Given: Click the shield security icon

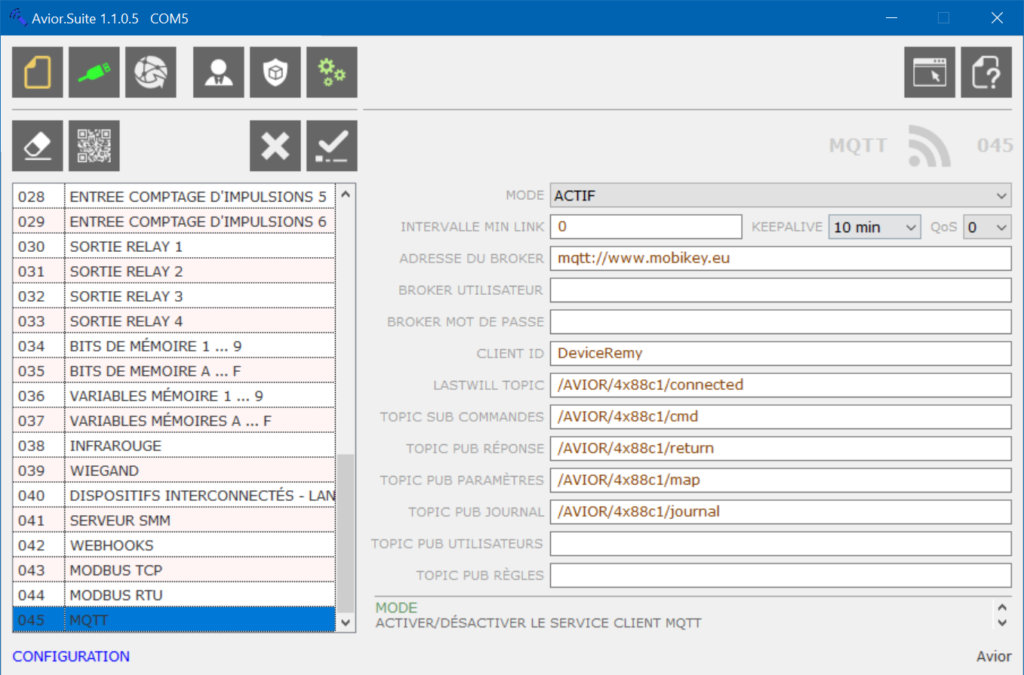Looking at the screenshot, I should click(275, 72).
